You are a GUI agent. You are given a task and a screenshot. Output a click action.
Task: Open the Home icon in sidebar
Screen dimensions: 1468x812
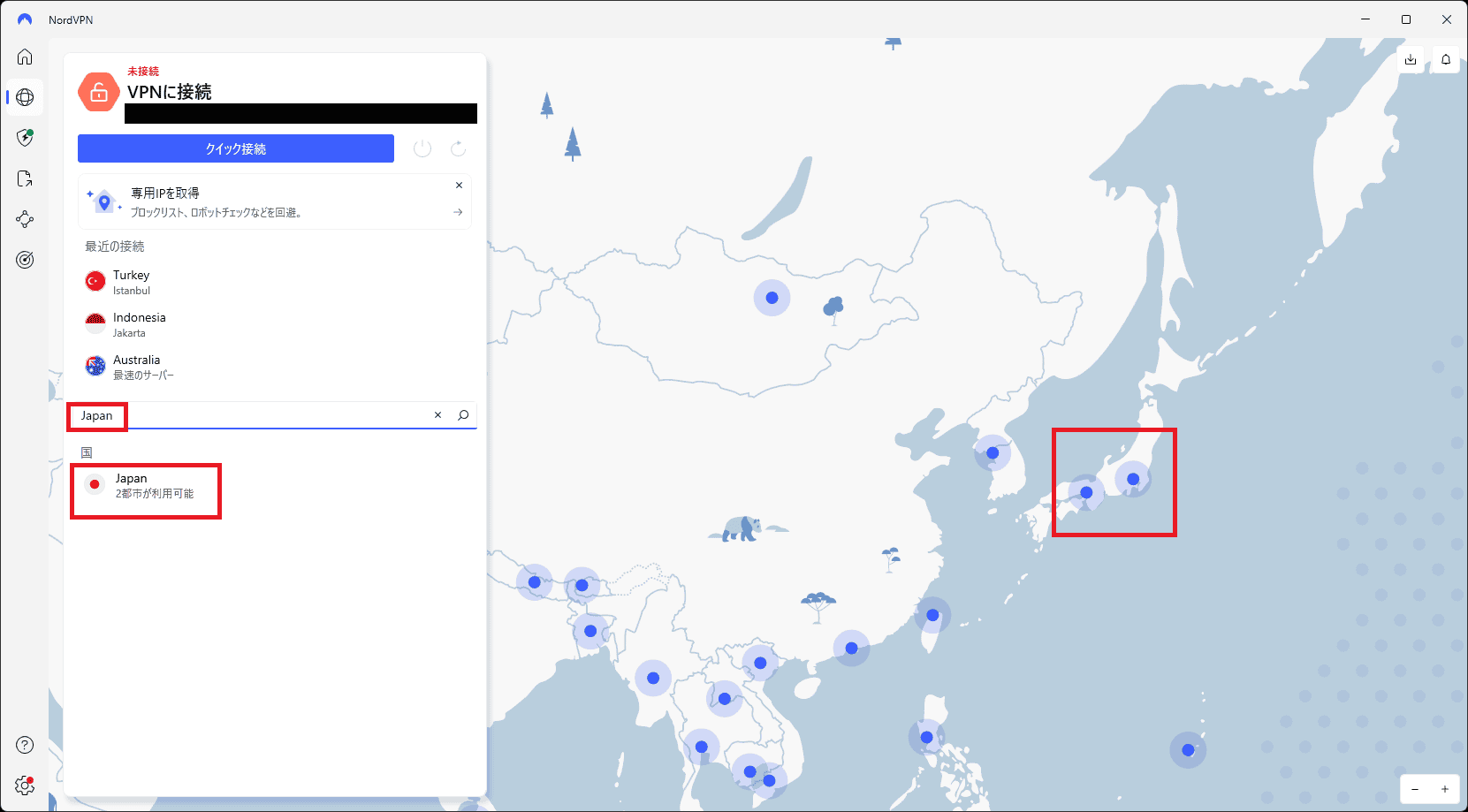pos(25,57)
